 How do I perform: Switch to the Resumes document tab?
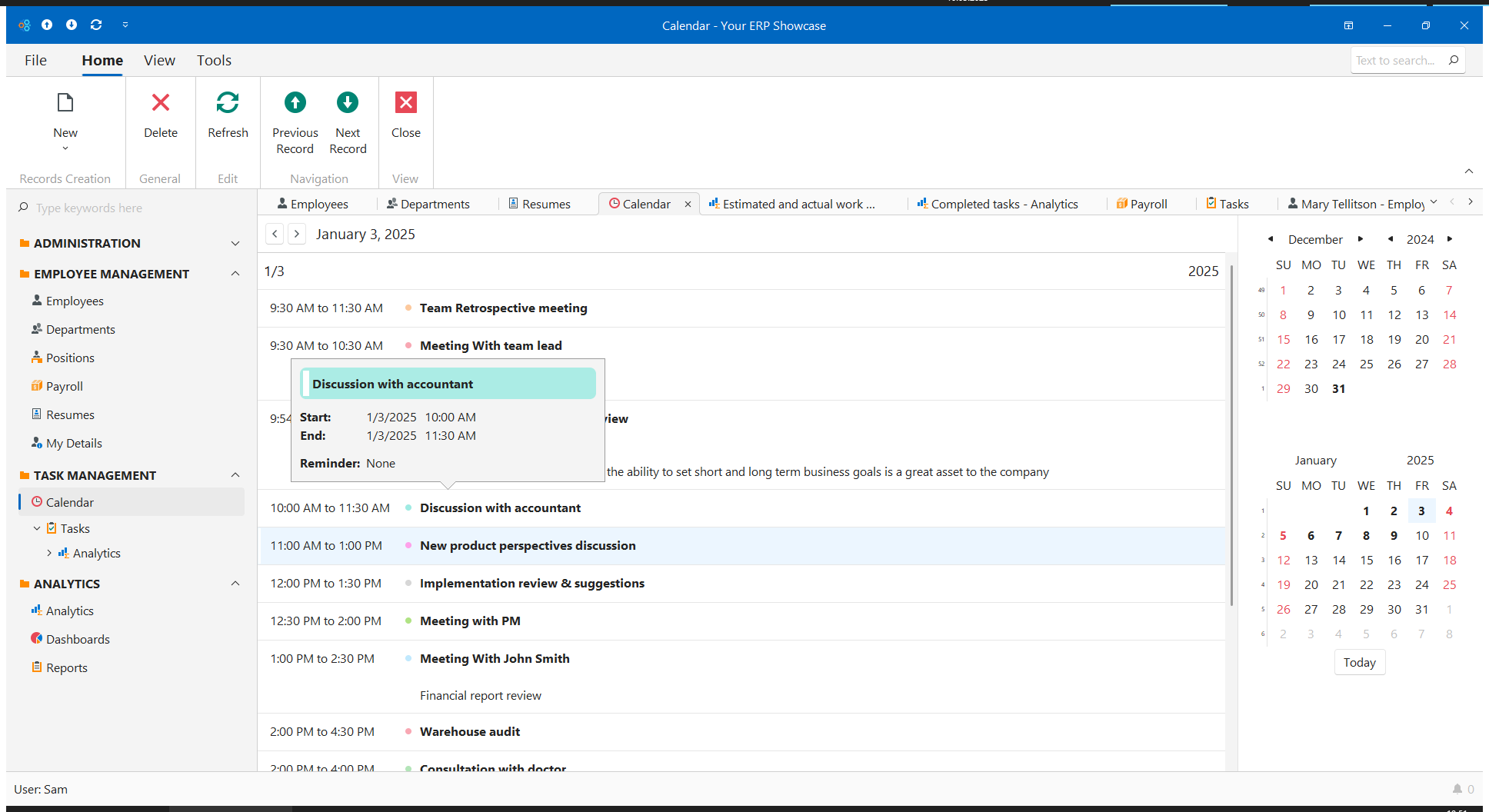(545, 204)
